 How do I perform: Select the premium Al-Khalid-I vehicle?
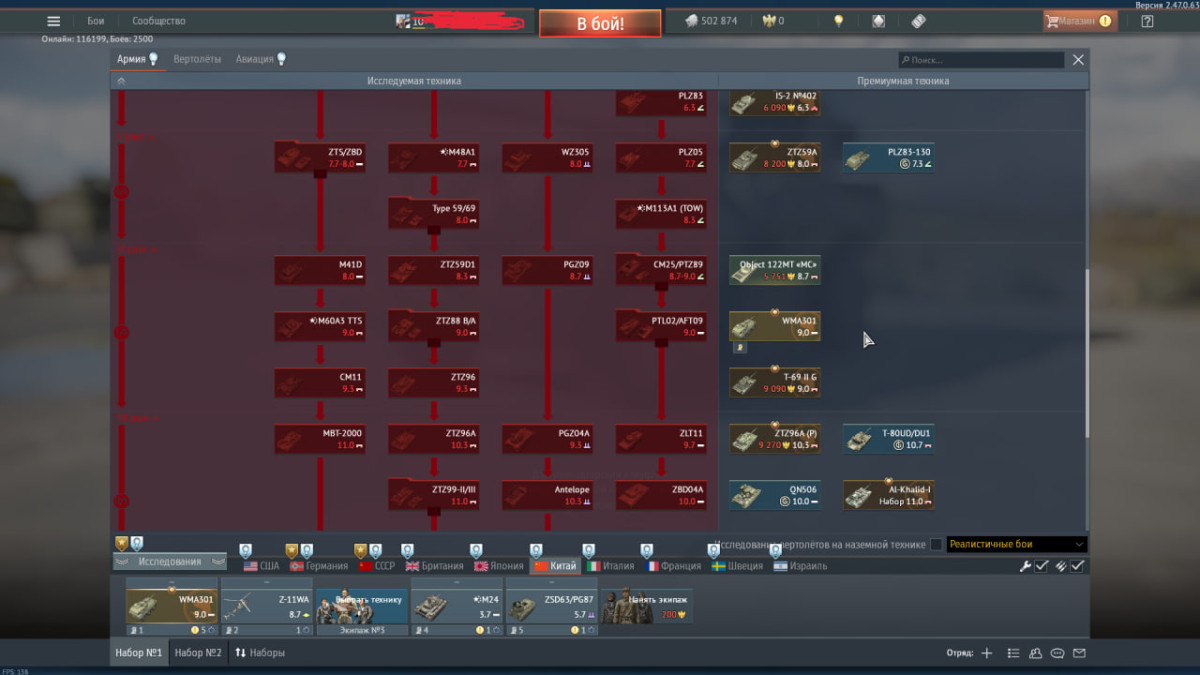(x=889, y=495)
